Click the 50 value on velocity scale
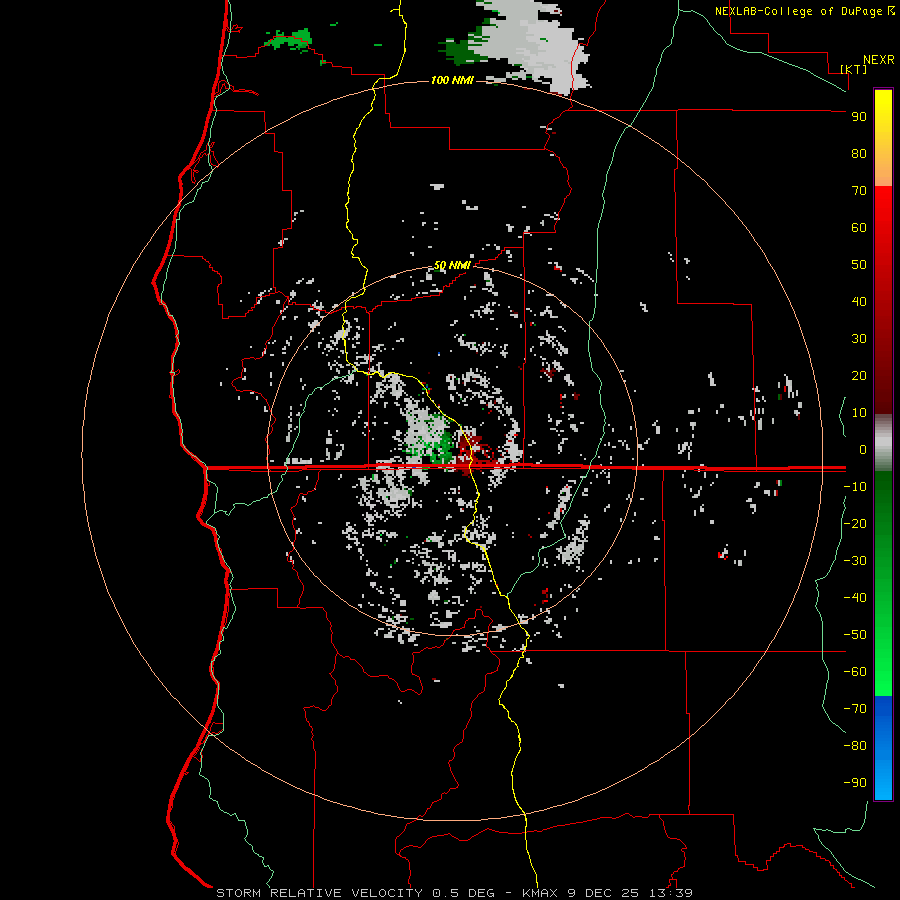Image resolution: width=900 pixels, height=900 pixels. coord(859,265)
